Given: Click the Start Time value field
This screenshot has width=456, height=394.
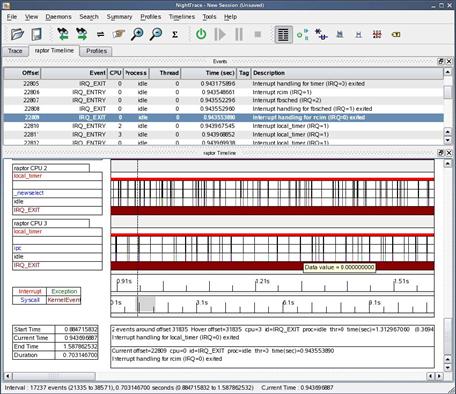Looking at the screenshot, I should (x=76, y=329).
